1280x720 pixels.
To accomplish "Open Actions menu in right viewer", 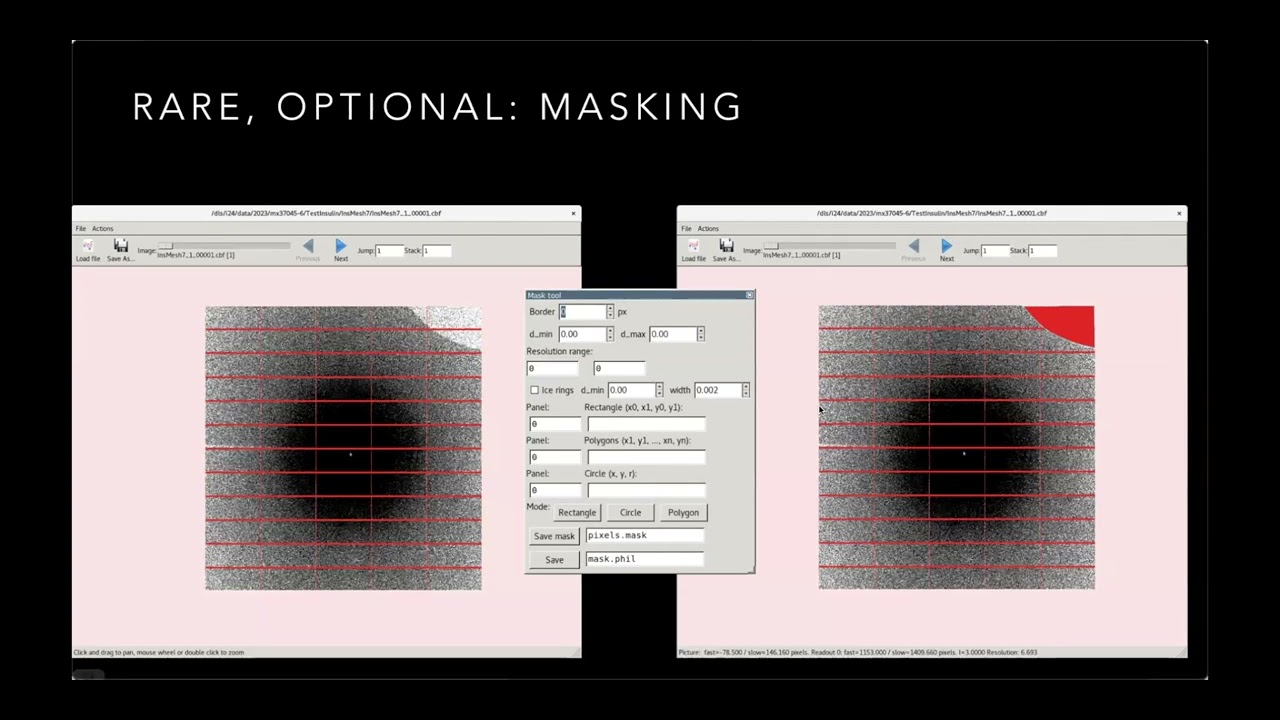I will [x=708, y=228].
